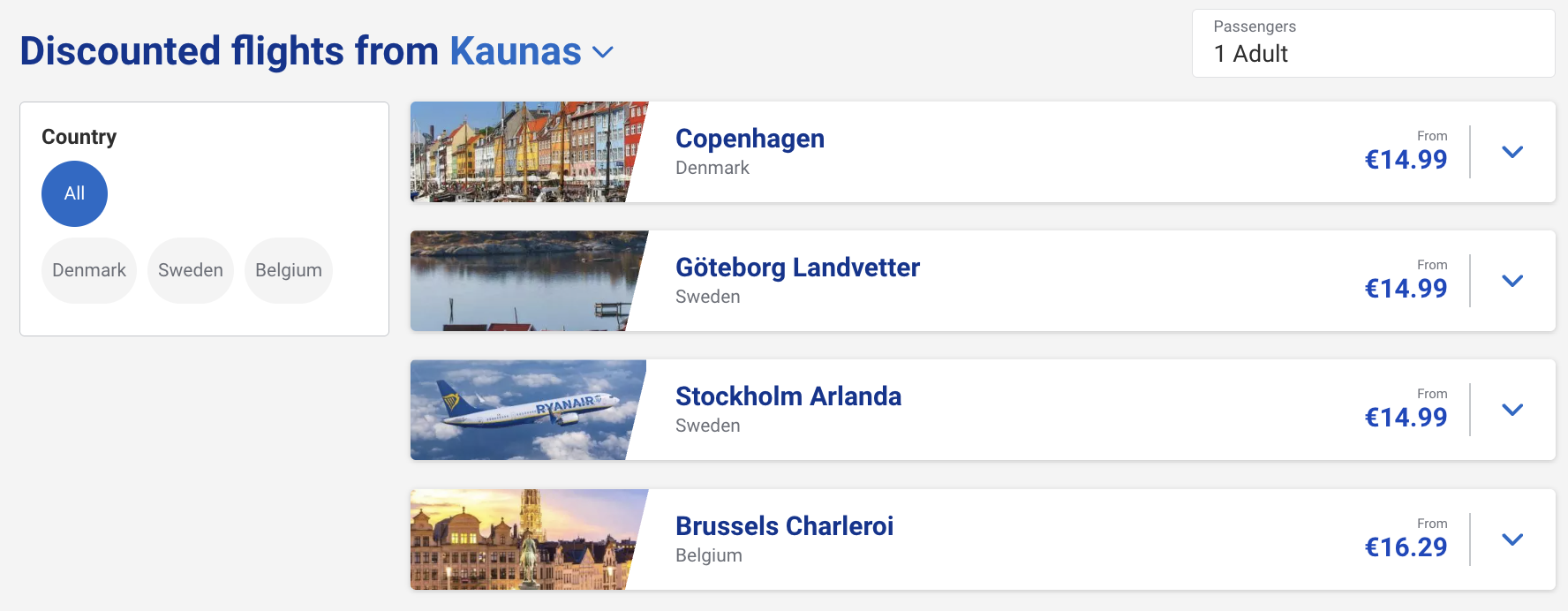1568x611 pixels.
Task: Click the Copenhagen harbor thumbnail
Action: [x=528, y=152]
